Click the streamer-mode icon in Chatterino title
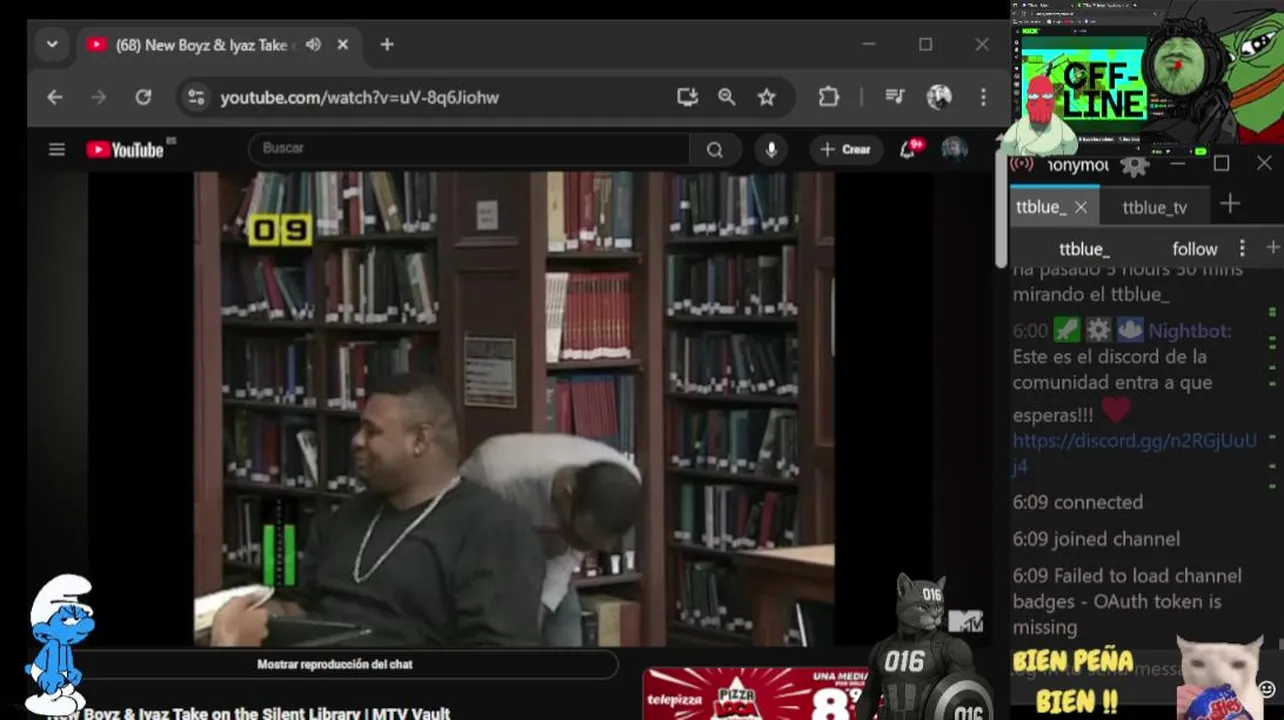Image resolution: width=1284 pixels, height=720 pixels. [x=1022, y=165]
